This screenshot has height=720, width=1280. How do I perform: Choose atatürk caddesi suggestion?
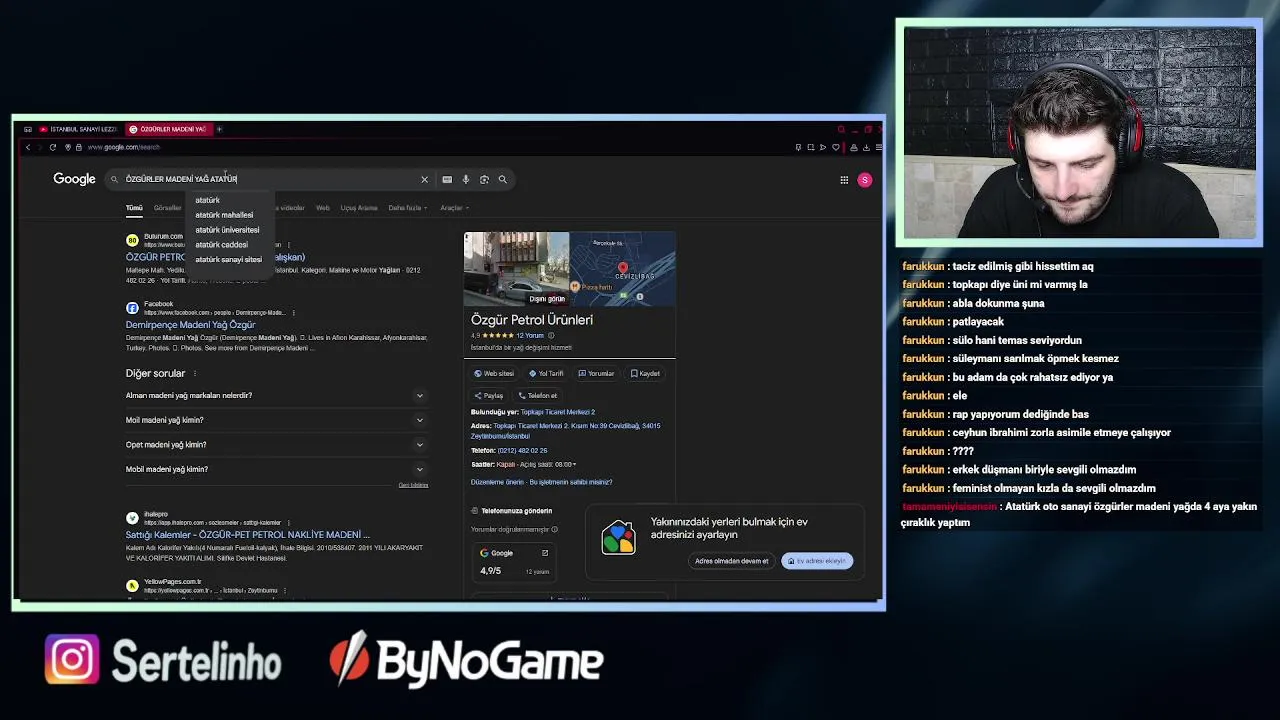(222, 245)
